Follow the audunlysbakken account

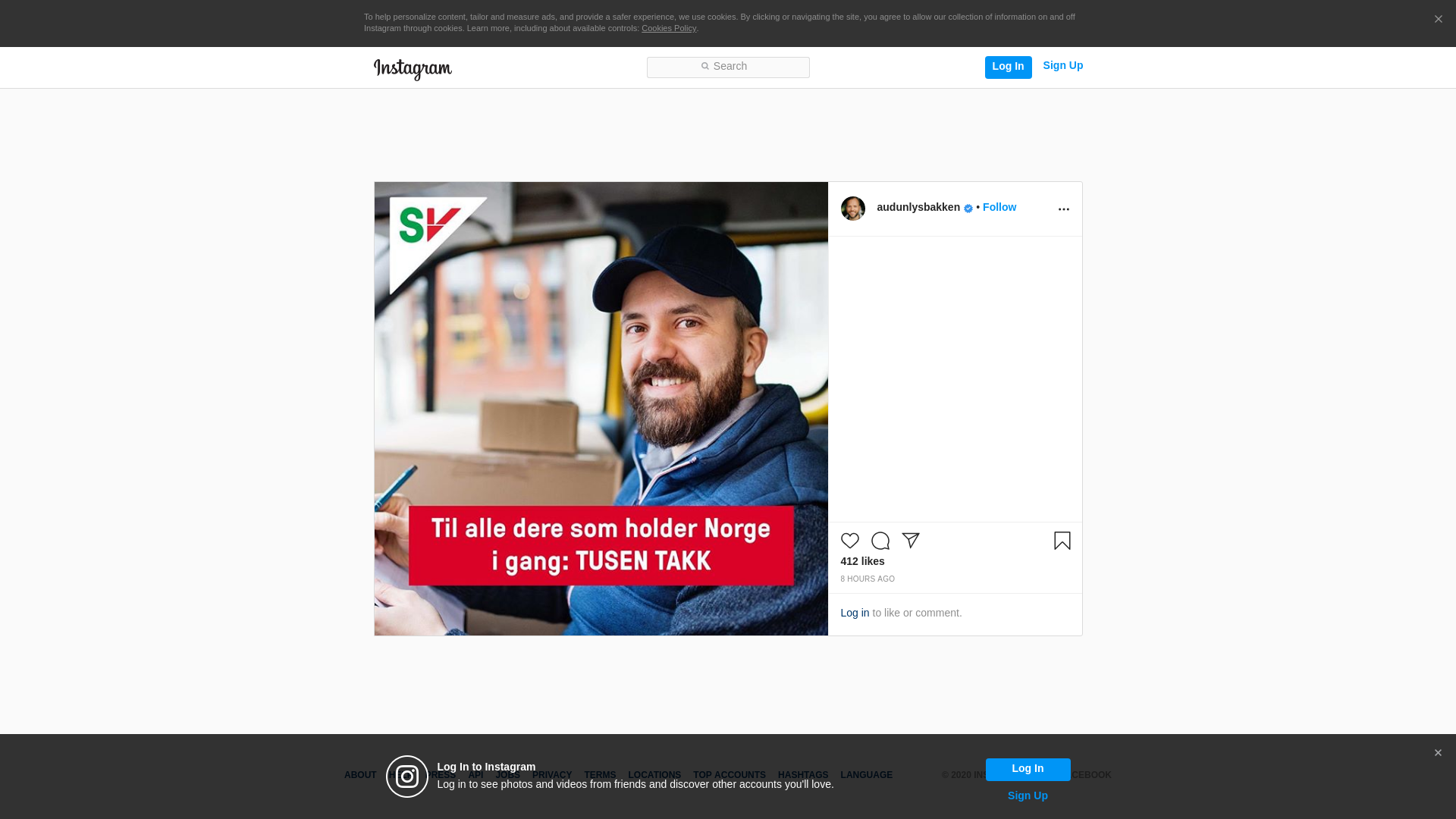point(999,207)
